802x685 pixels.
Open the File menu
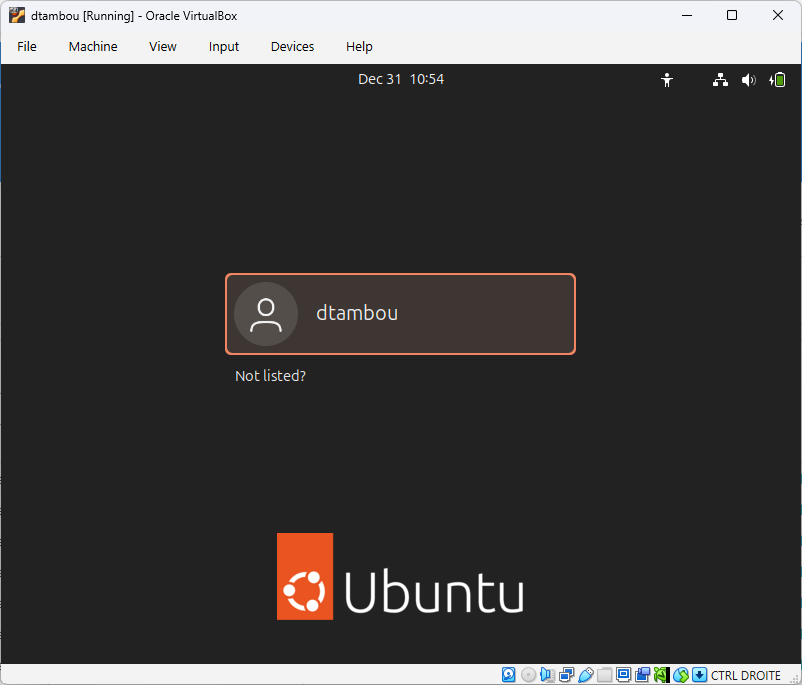point(27,47)
